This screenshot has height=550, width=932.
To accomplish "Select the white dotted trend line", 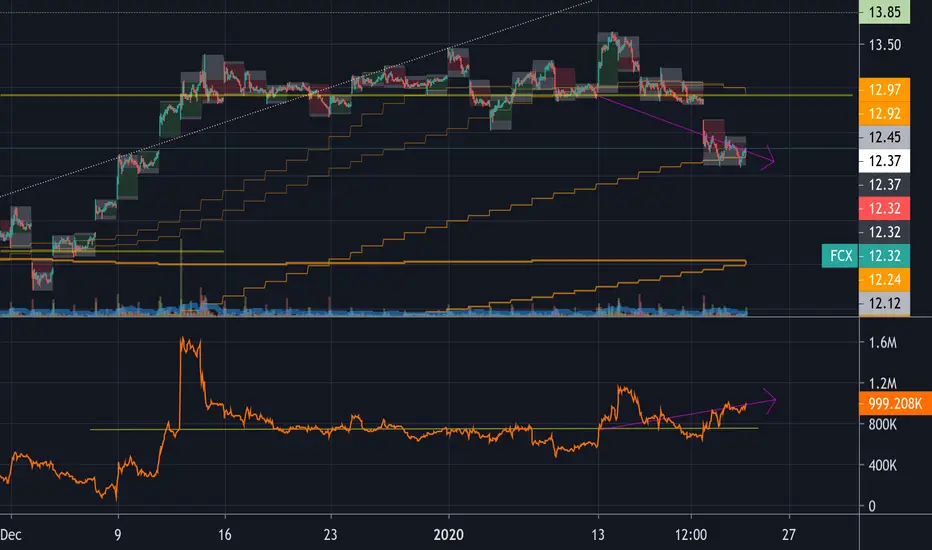I will [x=297, y=98].
